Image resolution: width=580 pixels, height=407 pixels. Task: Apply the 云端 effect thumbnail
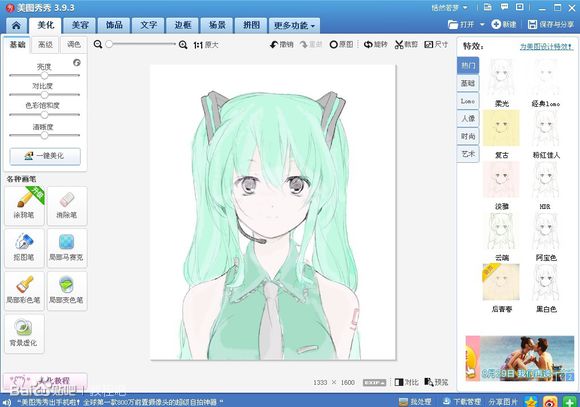501,231
